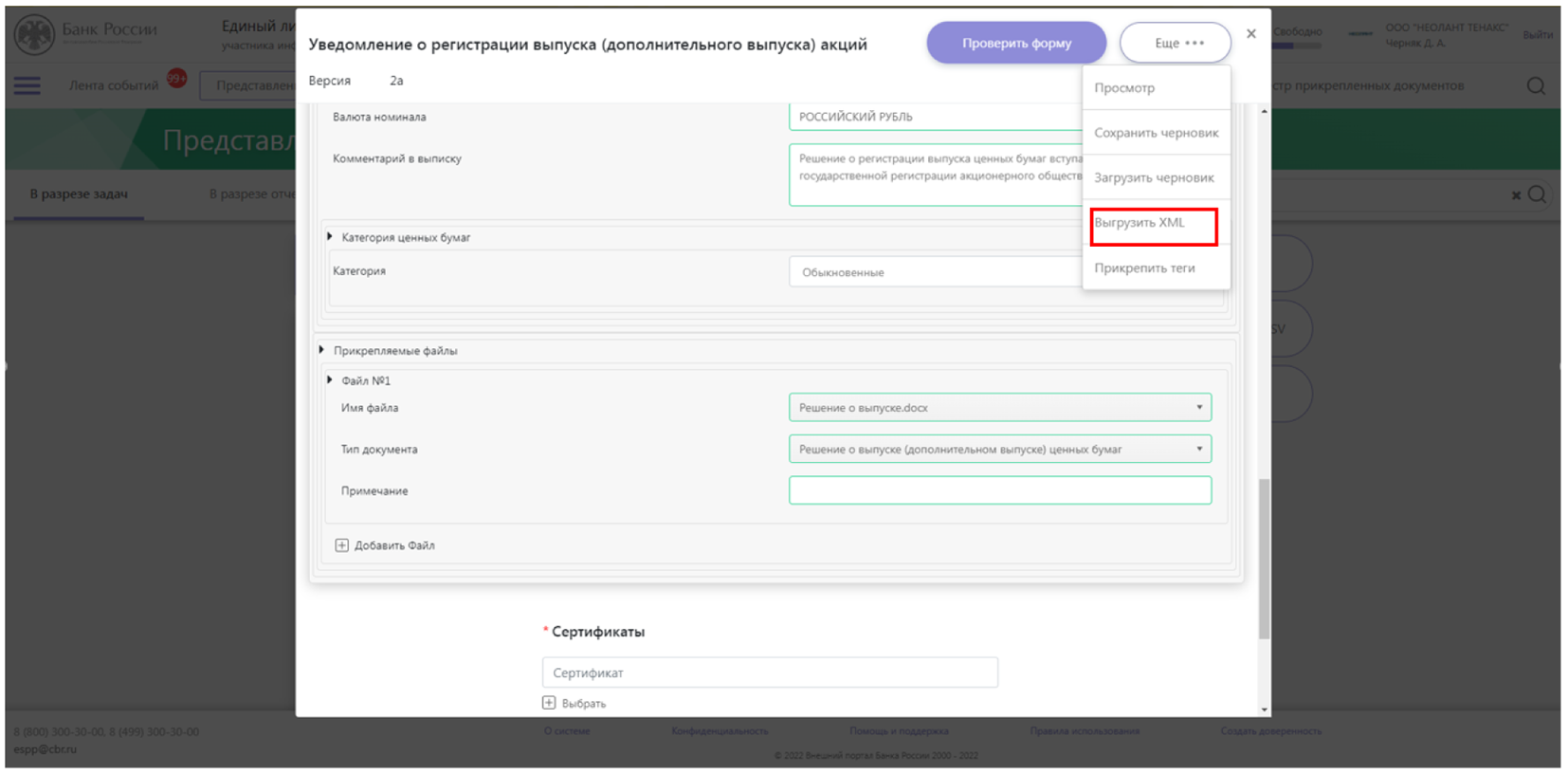Click the plus icon next to Выбрать
1568x775 pixels.
pyautogui.click(x=549, y=703)
